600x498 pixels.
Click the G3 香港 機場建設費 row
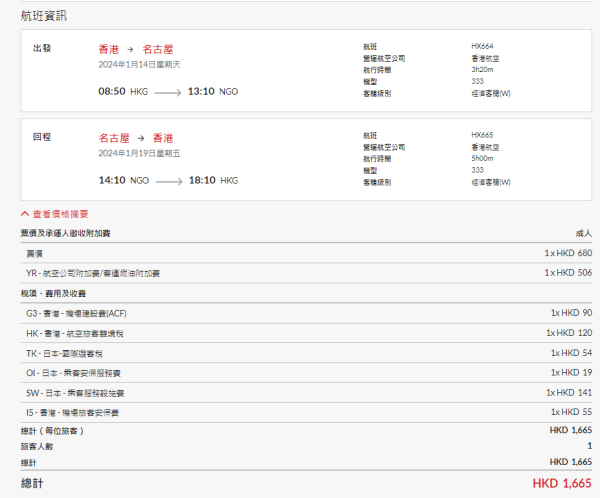[x=76, y=313]
